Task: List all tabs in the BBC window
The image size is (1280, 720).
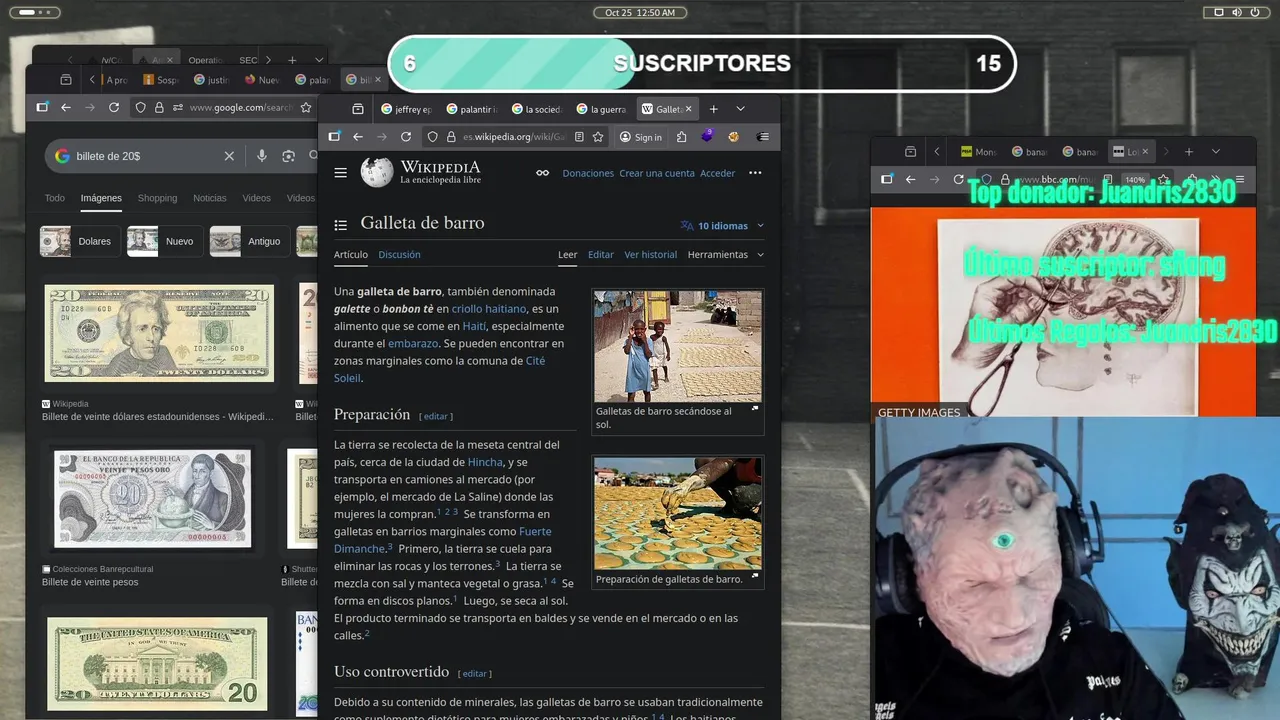Action: (x=1216, y=151)
